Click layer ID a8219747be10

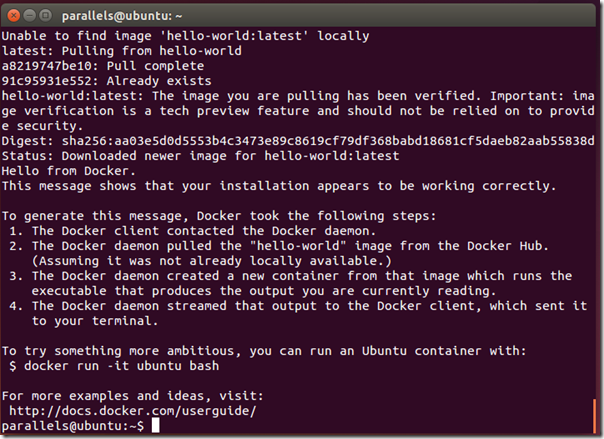coord(47,66)
